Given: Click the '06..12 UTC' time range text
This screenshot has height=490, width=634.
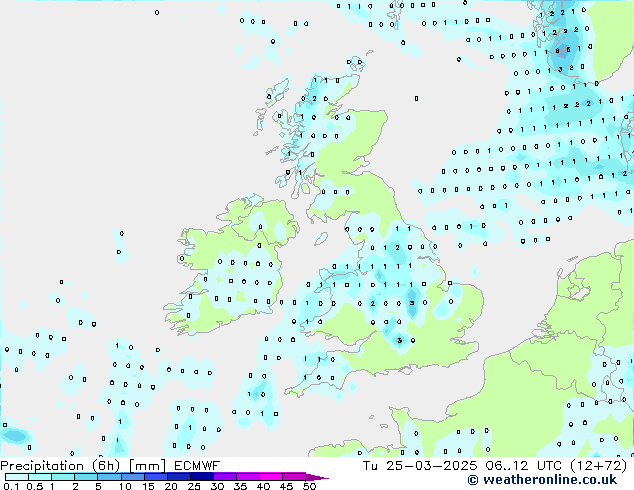Looking at the screenshot, I should pyautogui.click(x=523, y=466).
